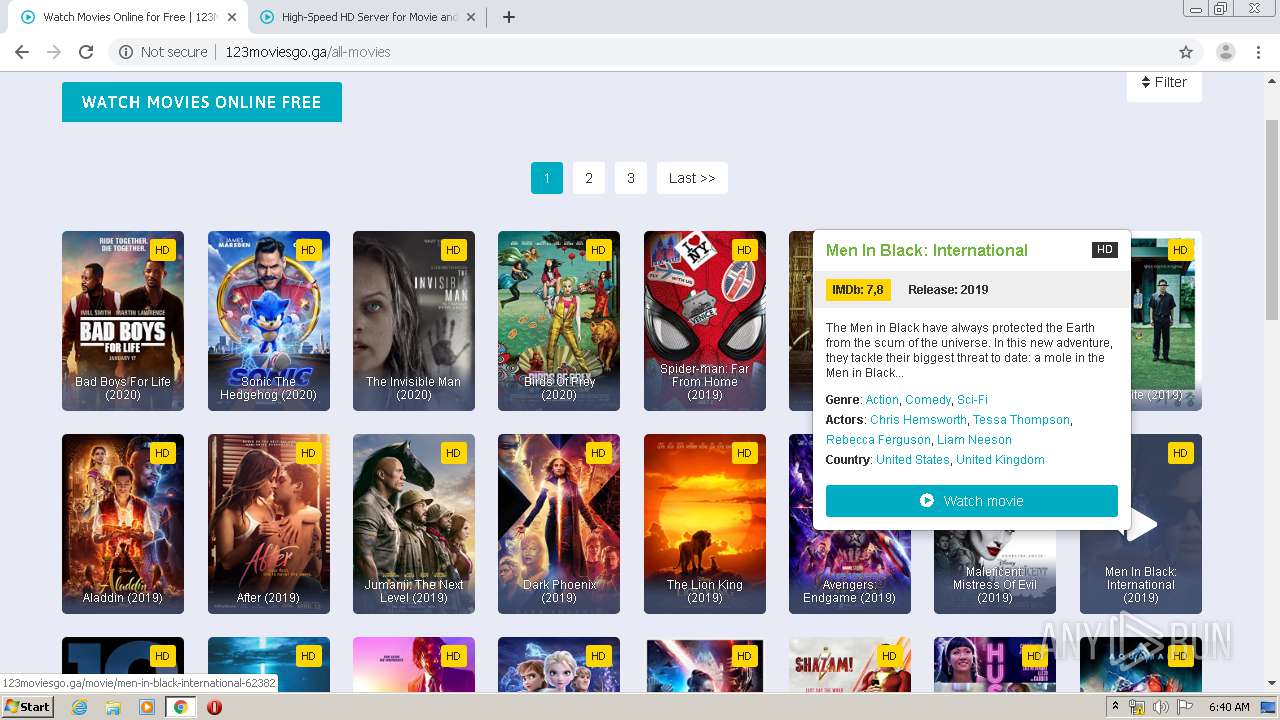Viewport: 1280px width, 720px height.
Task: Click the Men In Black: International popup title
Action: coord(927,251)
